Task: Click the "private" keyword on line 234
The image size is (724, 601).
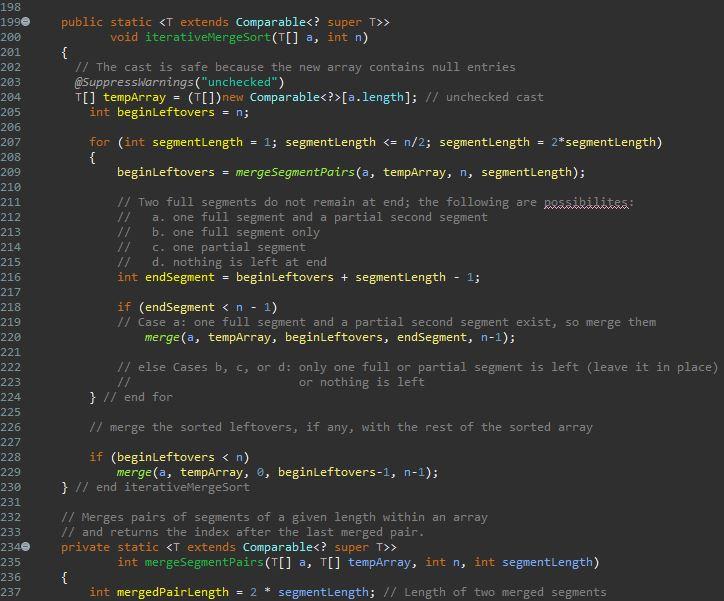Action: coord(85,547)
